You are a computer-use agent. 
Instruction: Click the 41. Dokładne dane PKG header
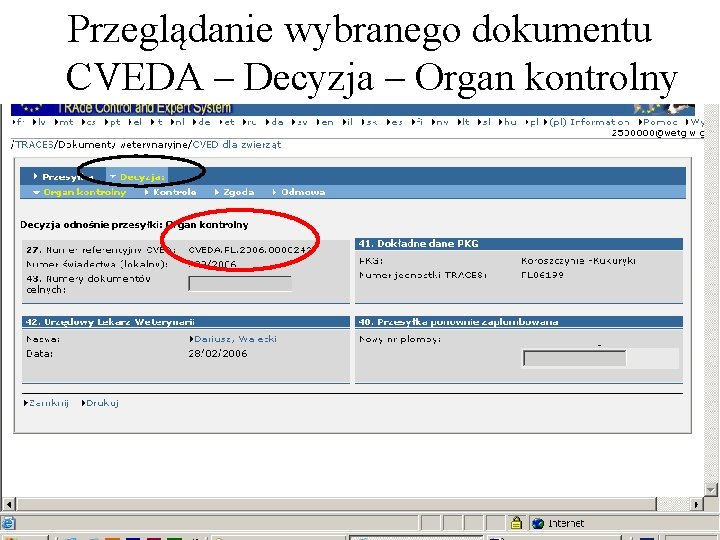pyautogui.click(x=519, y=244)
